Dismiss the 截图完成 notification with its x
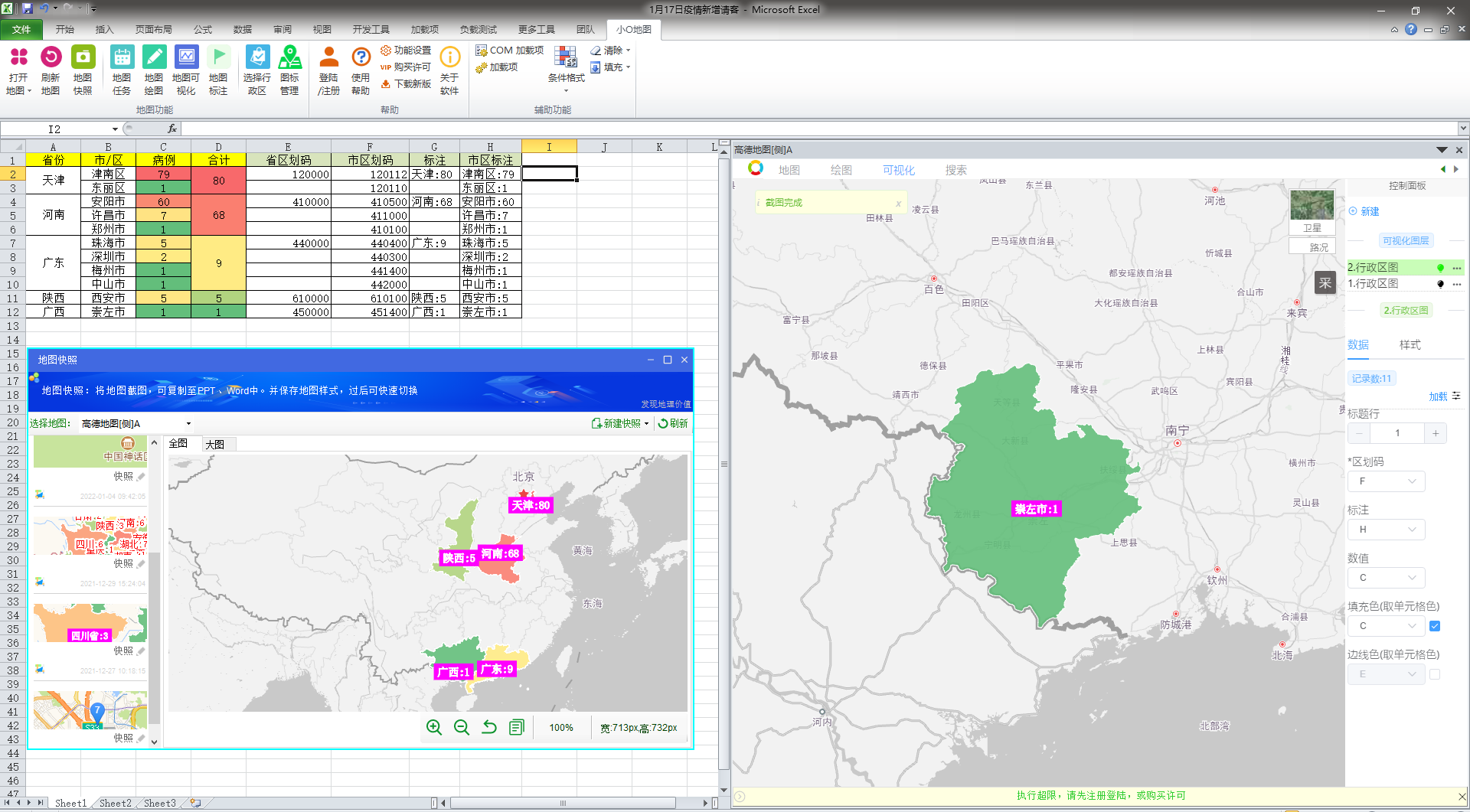1470x812 pixels. (898, 203)
